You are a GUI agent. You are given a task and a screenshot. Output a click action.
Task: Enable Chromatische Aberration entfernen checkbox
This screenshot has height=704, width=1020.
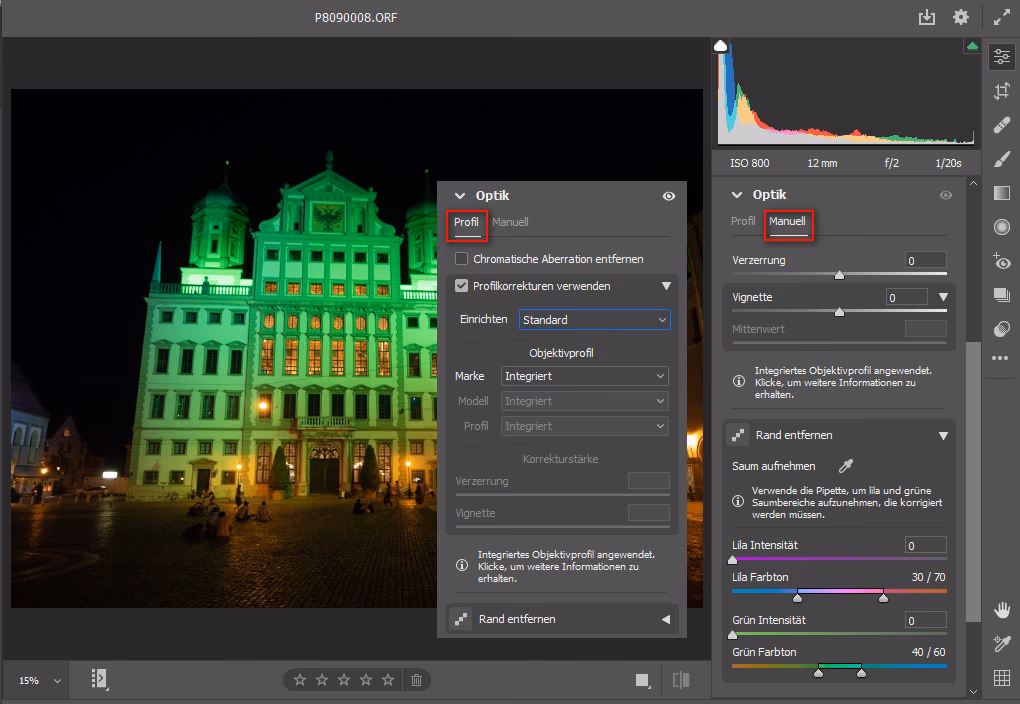pyautogui.click(x=461, y=259)
